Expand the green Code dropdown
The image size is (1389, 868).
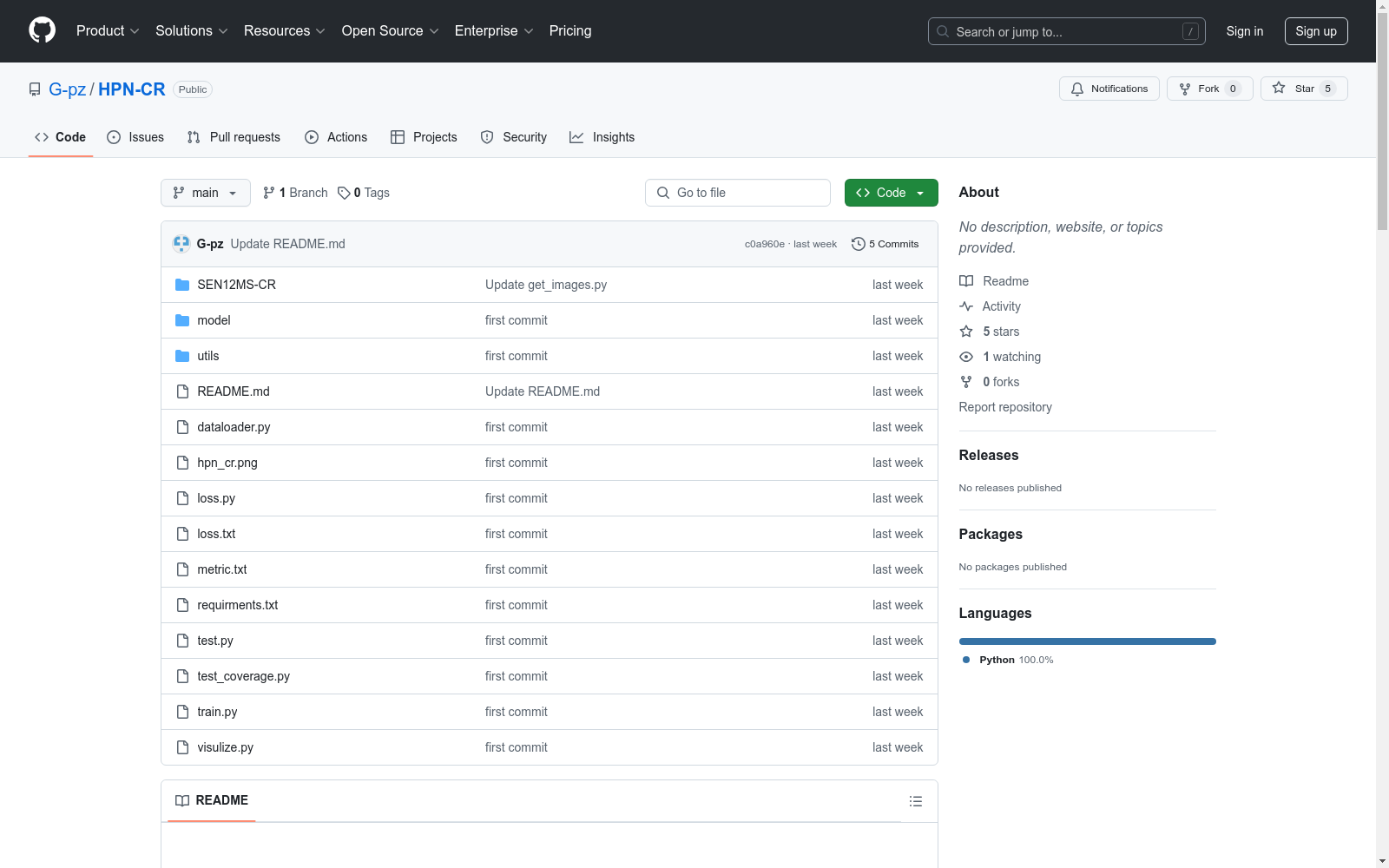tap(891, 193)
